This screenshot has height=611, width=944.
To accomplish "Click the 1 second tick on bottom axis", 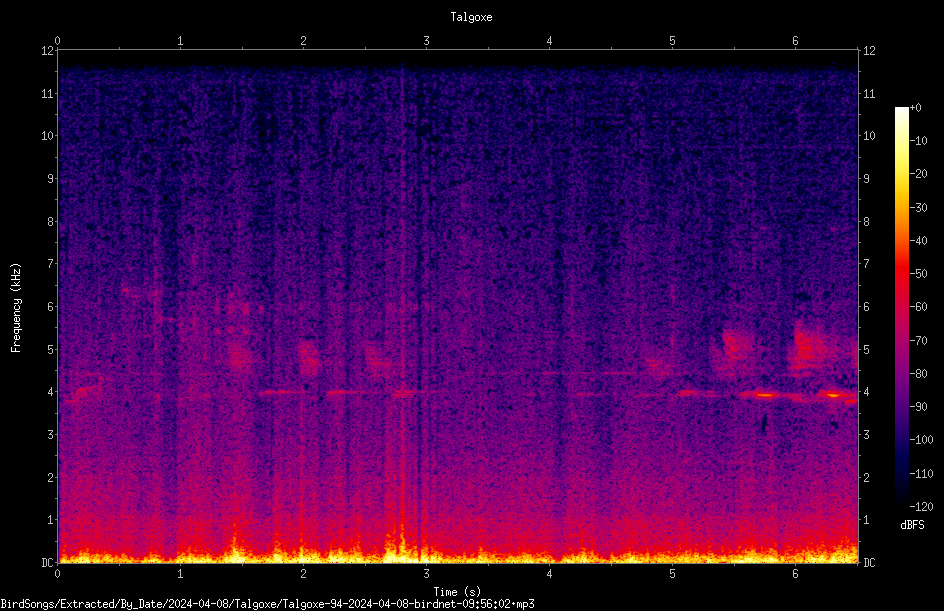I will [x=180, y=574].
